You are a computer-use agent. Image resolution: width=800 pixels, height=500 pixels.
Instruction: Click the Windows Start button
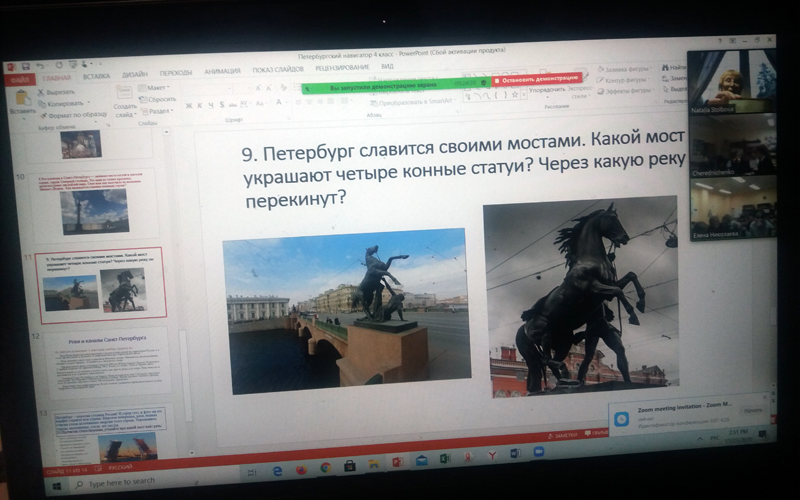[x=56, y=486]
